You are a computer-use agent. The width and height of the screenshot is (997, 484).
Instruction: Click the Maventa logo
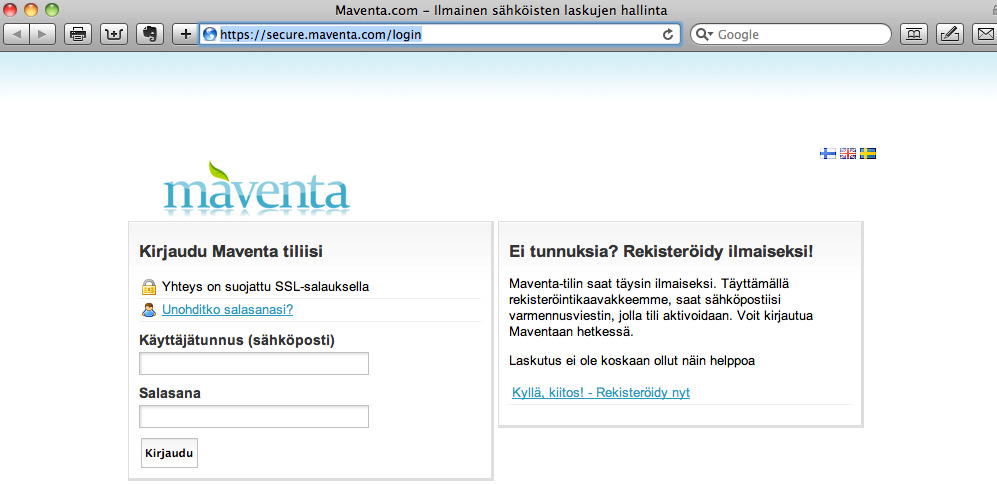[257, 187]
